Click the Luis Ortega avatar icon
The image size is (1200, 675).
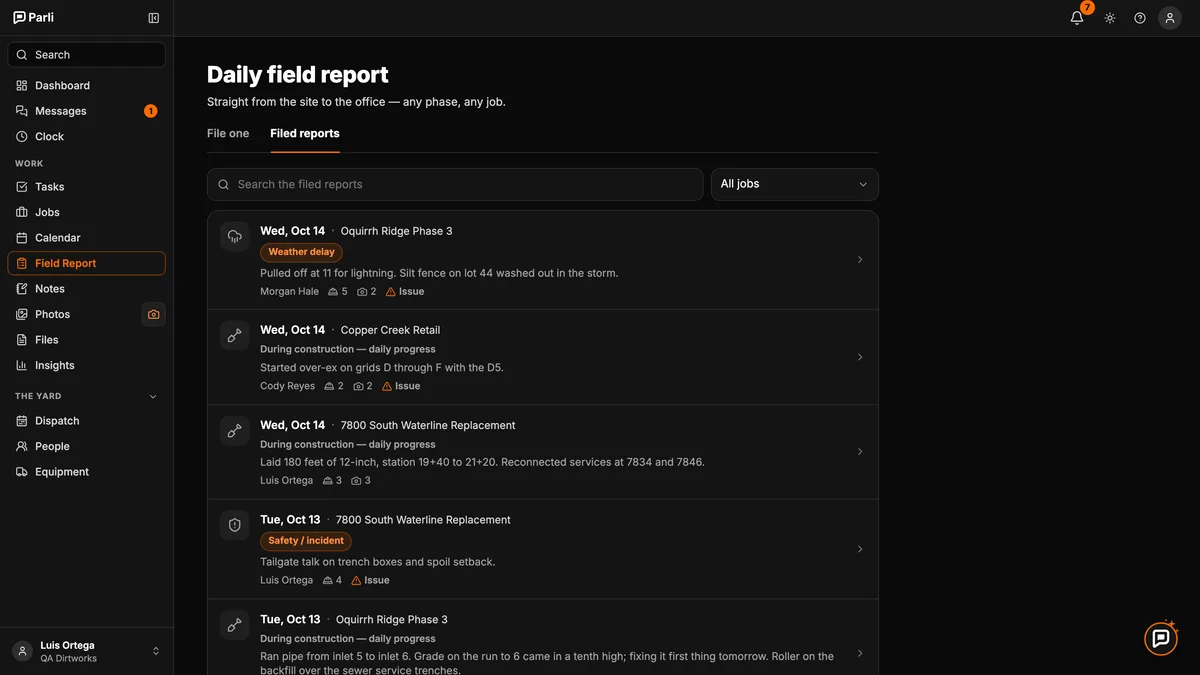tap(22, 651)
